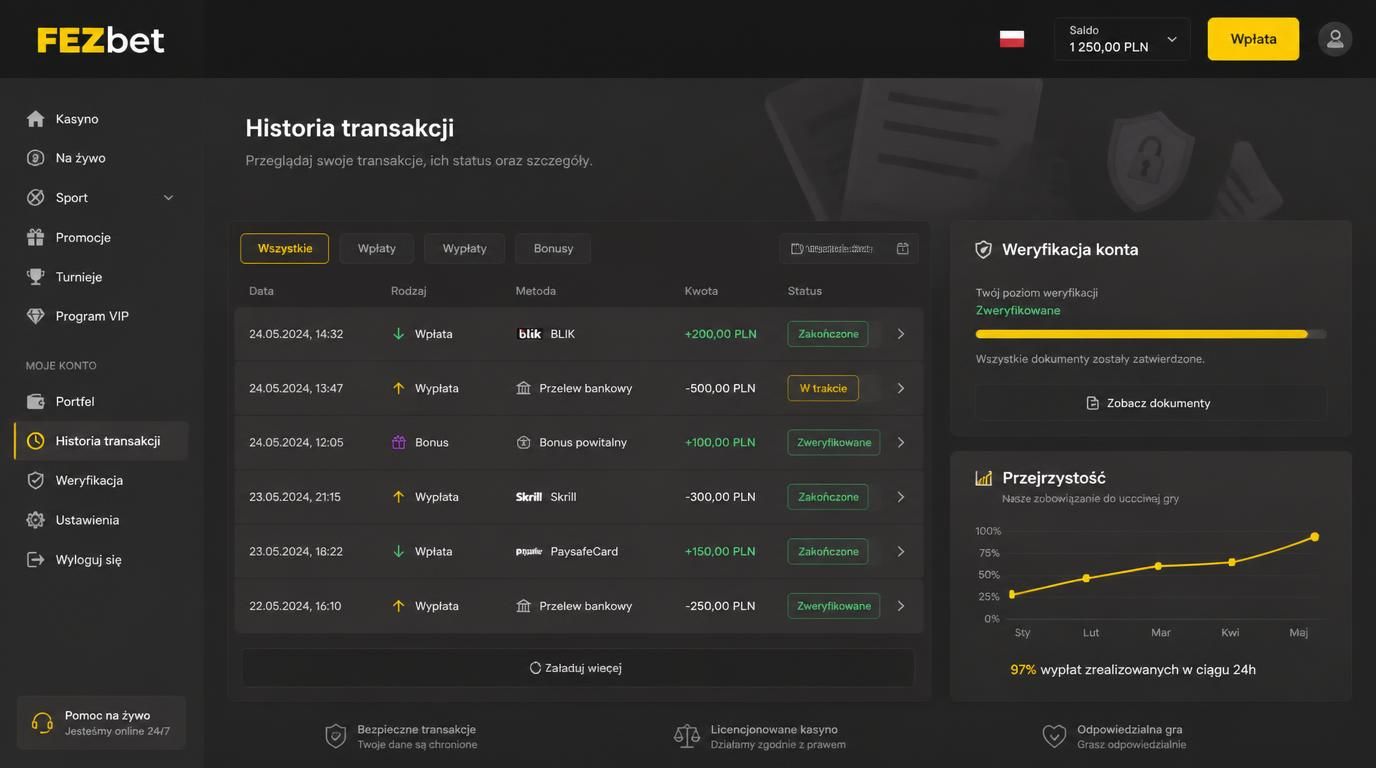Click the Polish flag language selector
Screen dimensions: 1376x768
tap(1012, 39)
